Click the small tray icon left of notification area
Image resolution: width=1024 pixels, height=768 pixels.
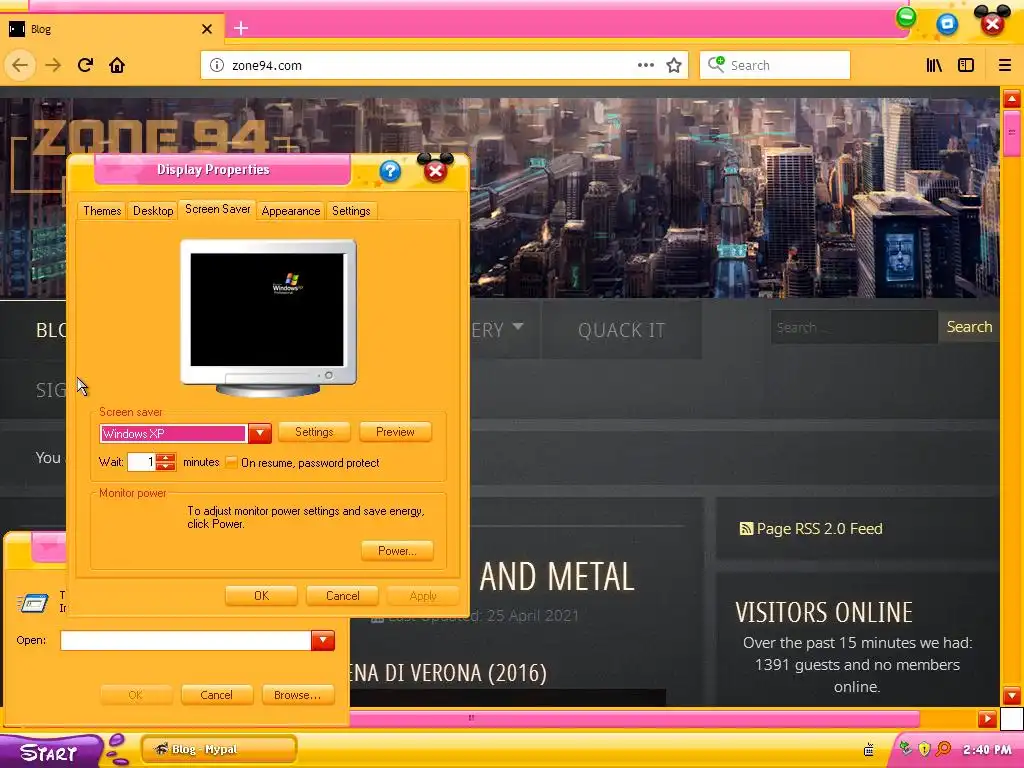tap(869, 750)
